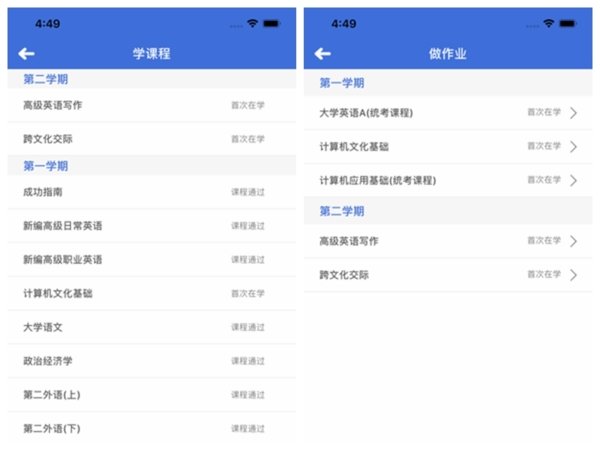This screenshot has width=600, height=450.
Task: Tap 计算机文化基础 in 学课程 list
Action: click(x=57, y=294)
